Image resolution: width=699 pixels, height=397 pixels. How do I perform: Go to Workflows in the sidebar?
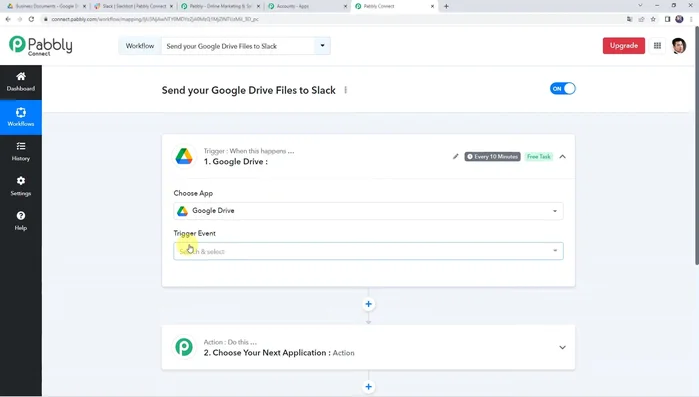[21, 117]
